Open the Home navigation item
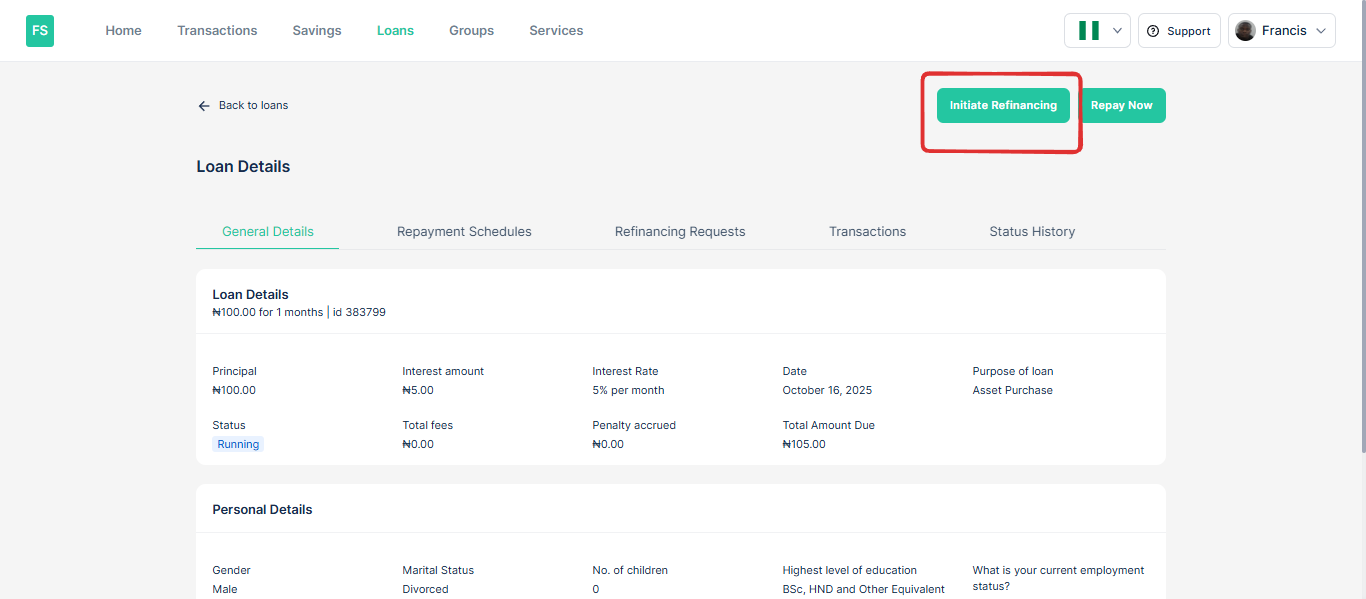 point(123,31)
